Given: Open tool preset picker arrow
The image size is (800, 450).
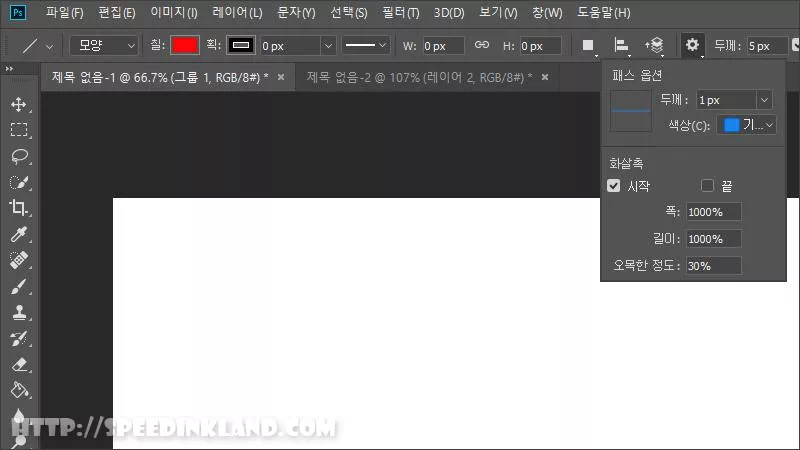Looking at the screenshot, I should pos(49,46).
